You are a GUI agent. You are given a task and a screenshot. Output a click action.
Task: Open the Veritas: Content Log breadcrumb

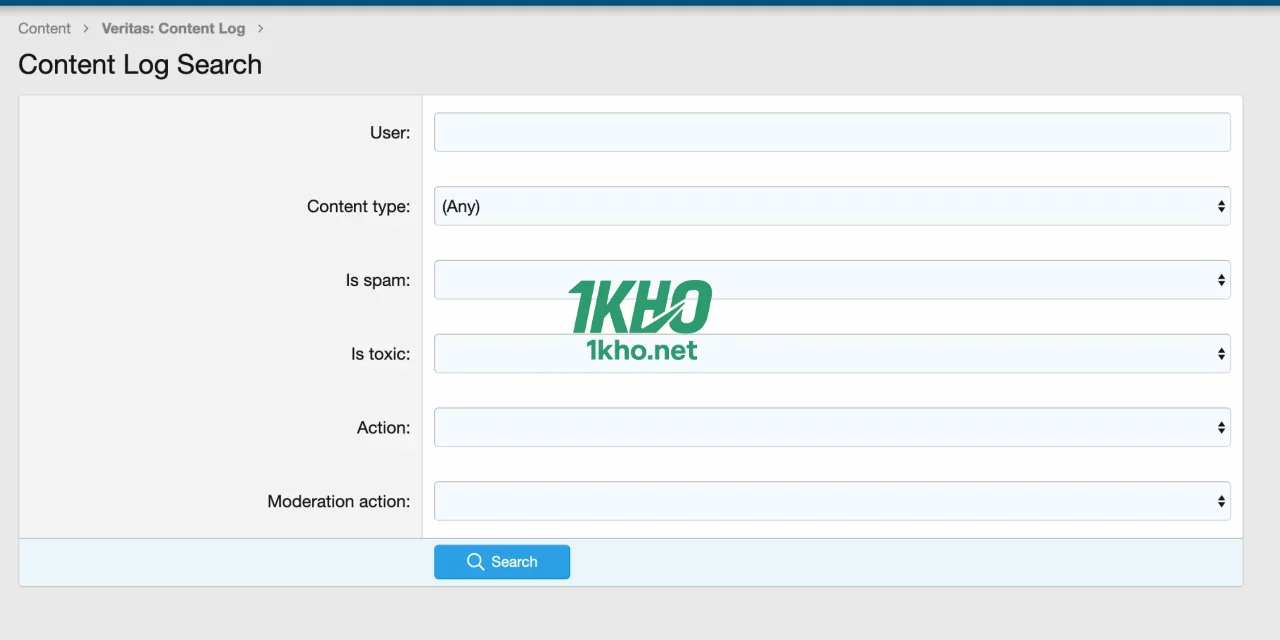pos(173,28)
